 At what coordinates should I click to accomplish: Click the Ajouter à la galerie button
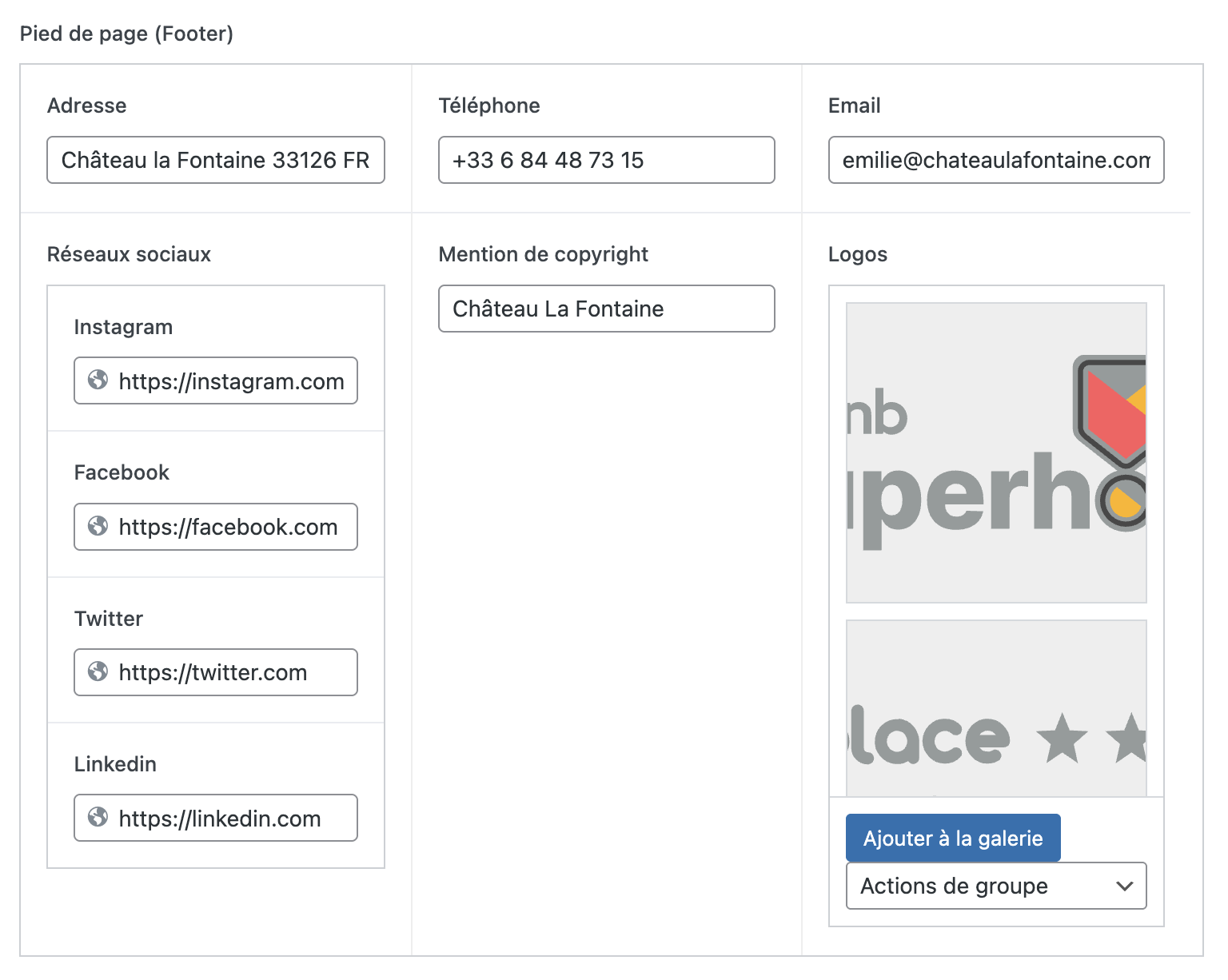tap(952, 838)
